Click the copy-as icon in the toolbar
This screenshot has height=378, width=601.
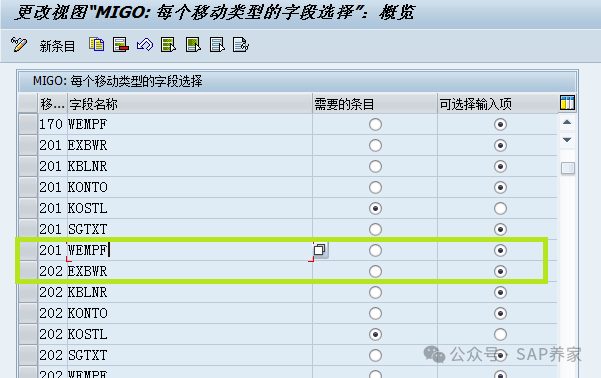97,45
